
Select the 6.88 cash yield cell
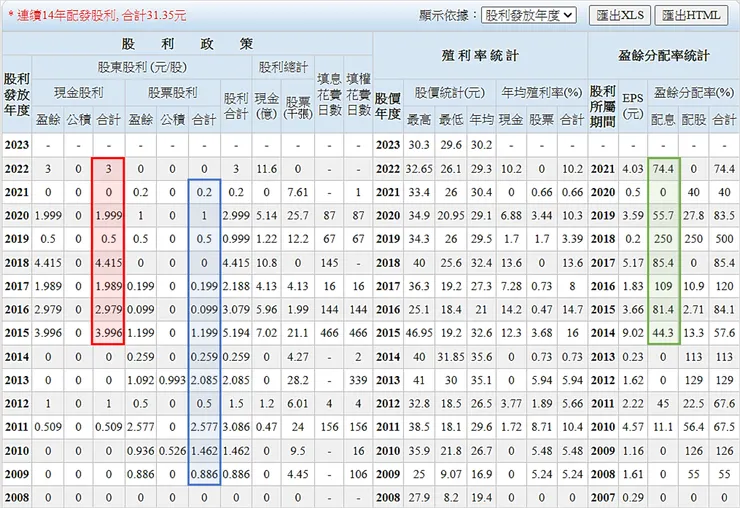click(x=511, y=215)
